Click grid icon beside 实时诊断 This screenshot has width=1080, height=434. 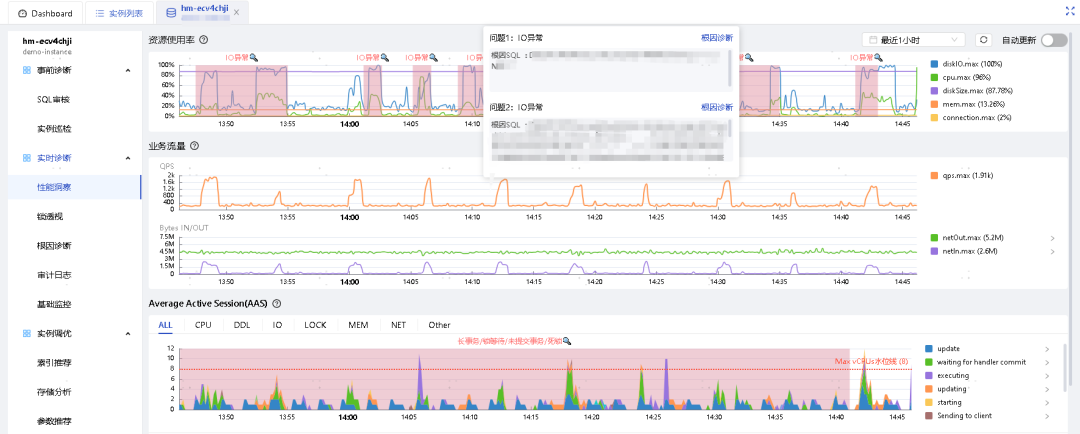pos(27,158)
